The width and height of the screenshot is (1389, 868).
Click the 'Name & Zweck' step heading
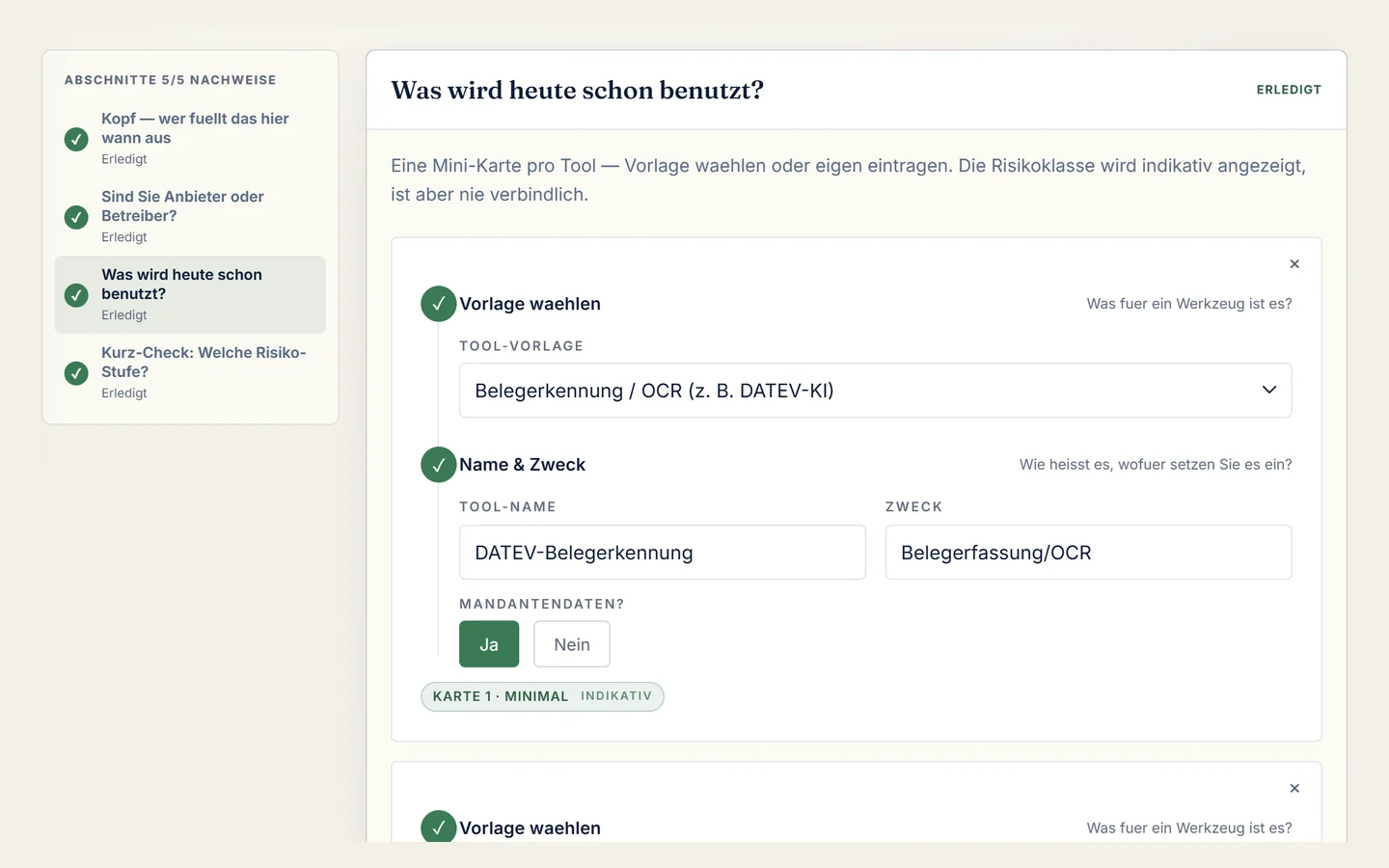[x=522, y=465]
